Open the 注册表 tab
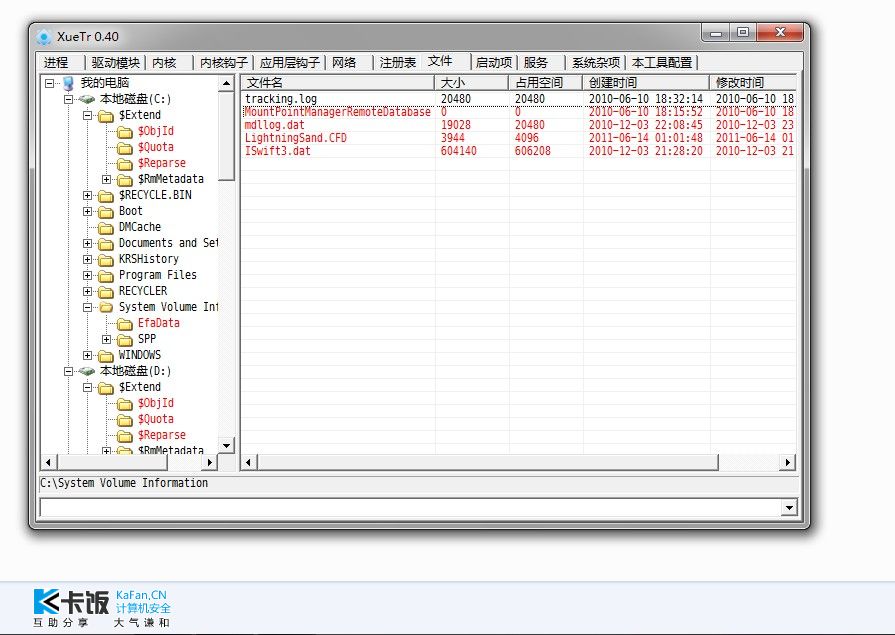895x635 pixels. (397, 63)
